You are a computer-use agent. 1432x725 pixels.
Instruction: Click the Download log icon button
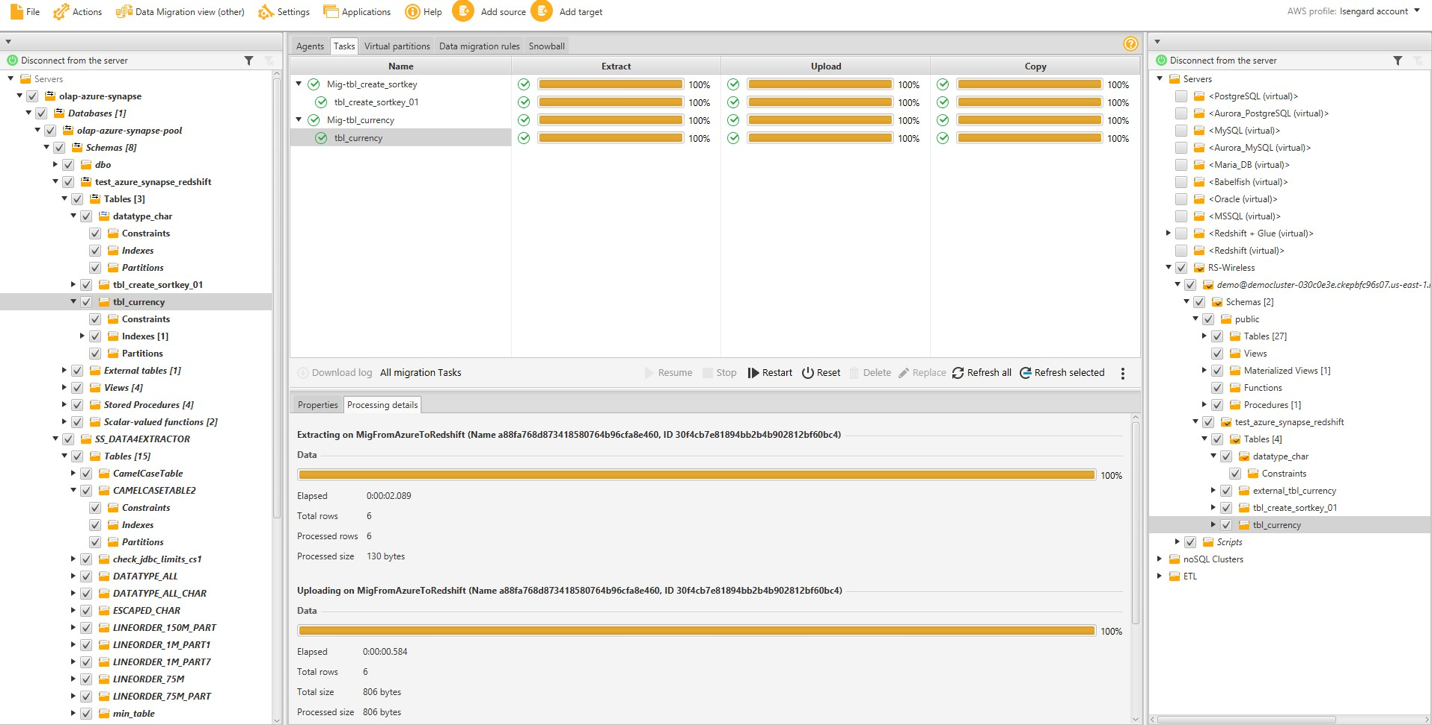[303, 373]
